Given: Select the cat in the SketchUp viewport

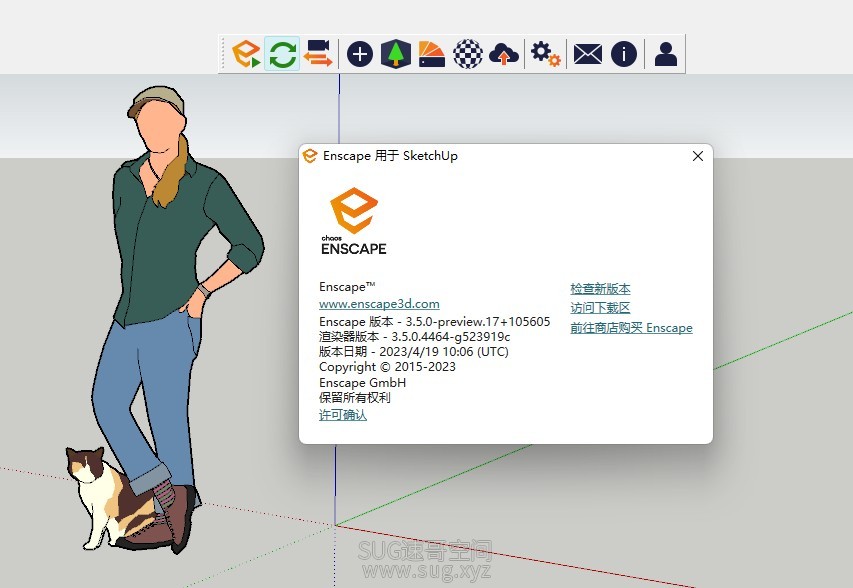Looking at the screenshot, I should tap(101, 498).
